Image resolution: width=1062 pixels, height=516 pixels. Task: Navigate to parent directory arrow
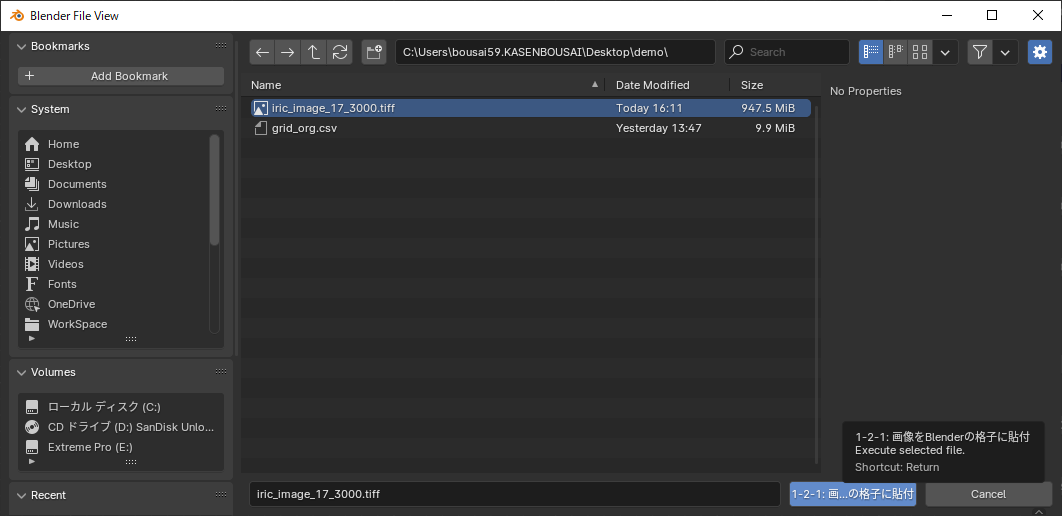click(314, 52)
